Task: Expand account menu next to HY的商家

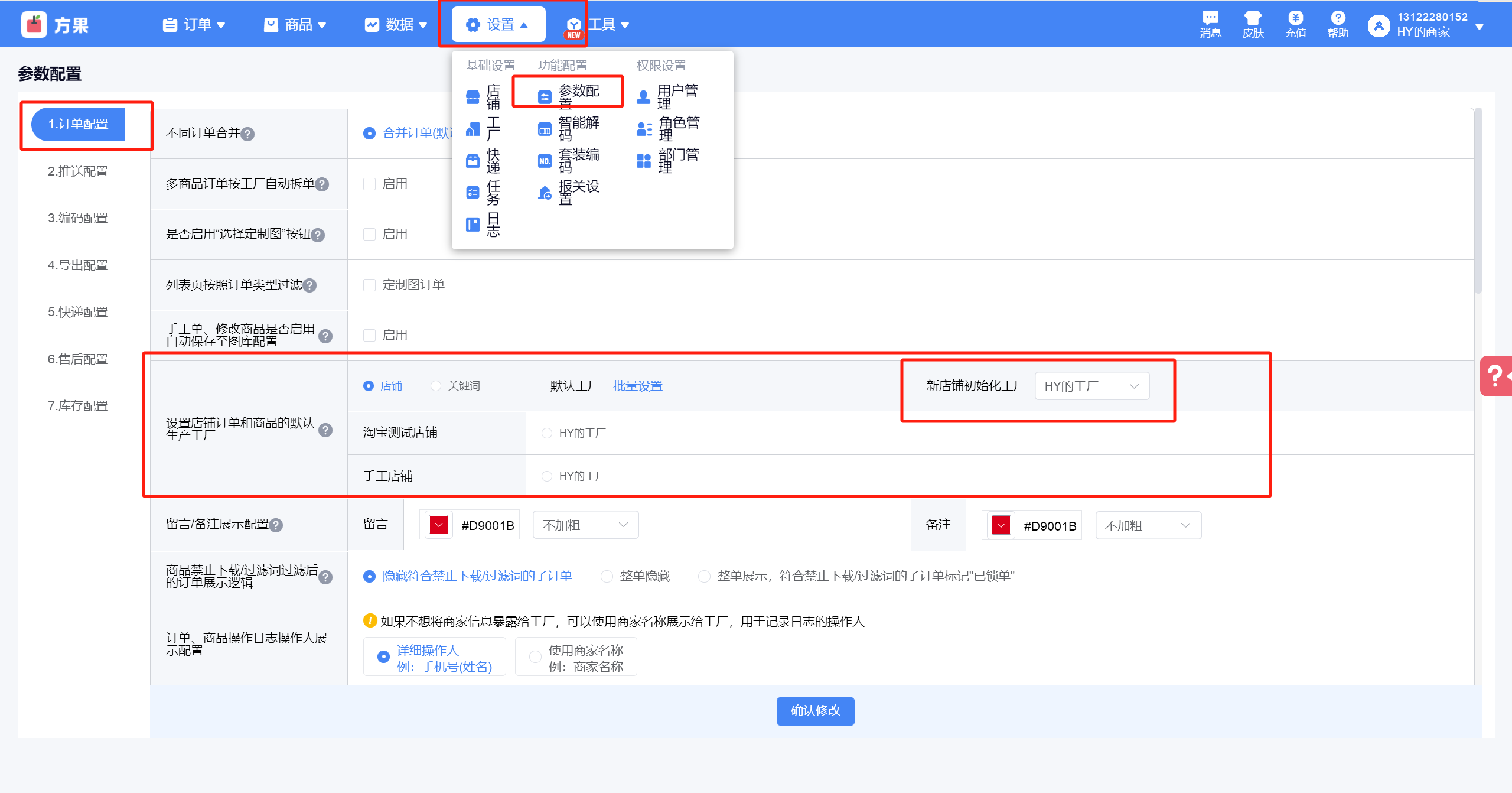Action: click(x=1480, y=26)
